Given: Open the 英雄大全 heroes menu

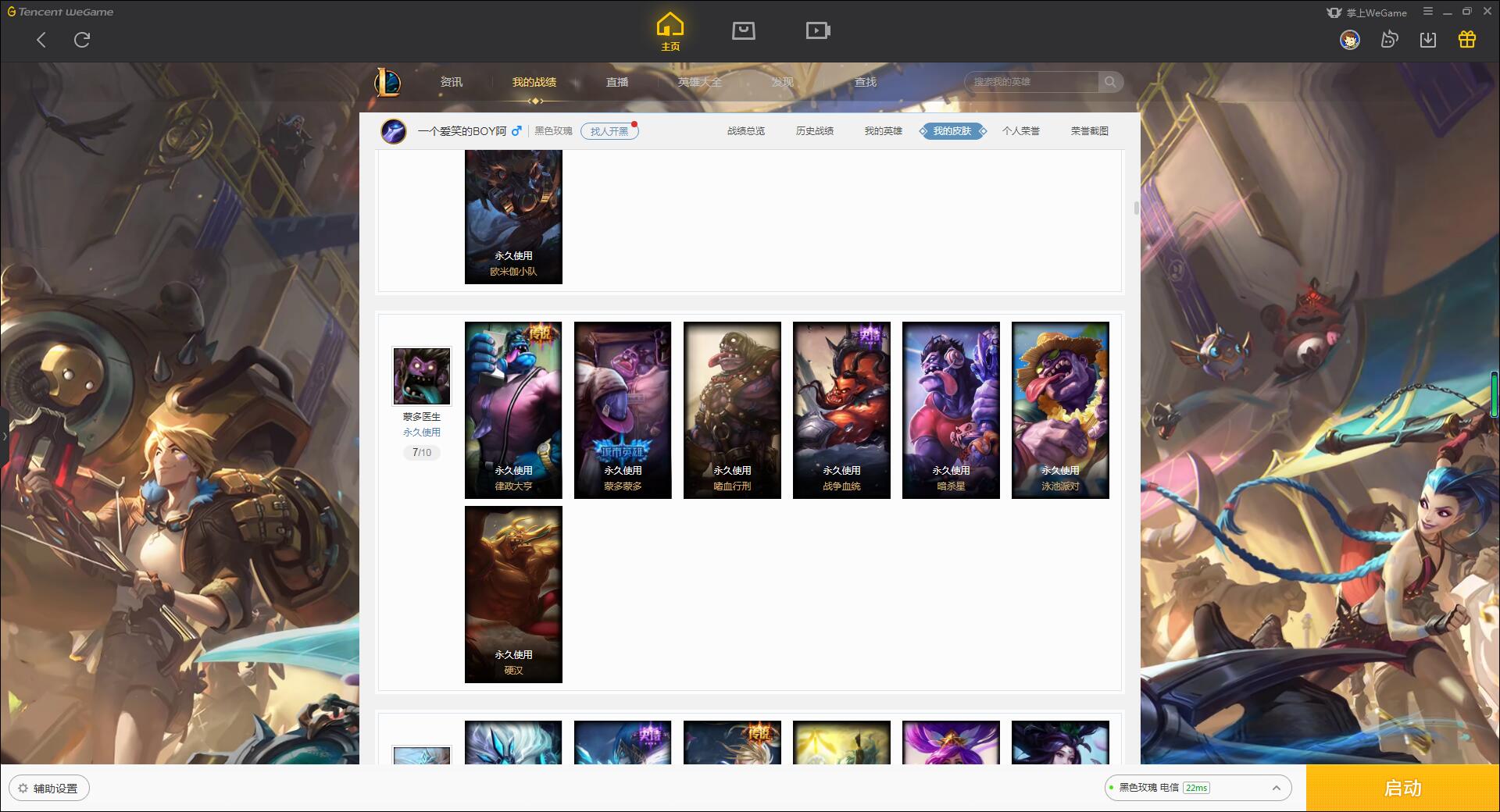Looking at the screenshot, I should (700, 82).
